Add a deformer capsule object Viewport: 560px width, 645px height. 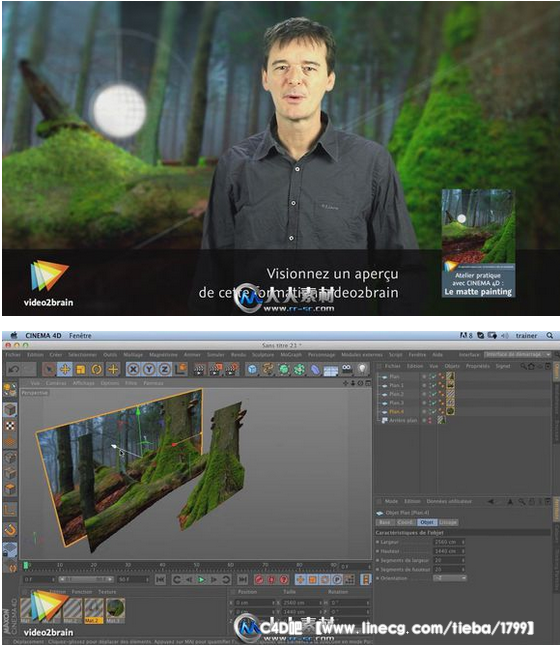pos(315,369)
